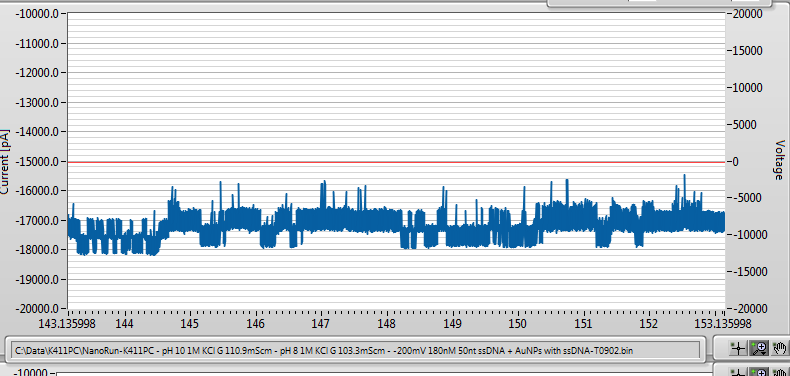Click the 15000 tick on Voltage axis
790x376 pixels.
748,50
